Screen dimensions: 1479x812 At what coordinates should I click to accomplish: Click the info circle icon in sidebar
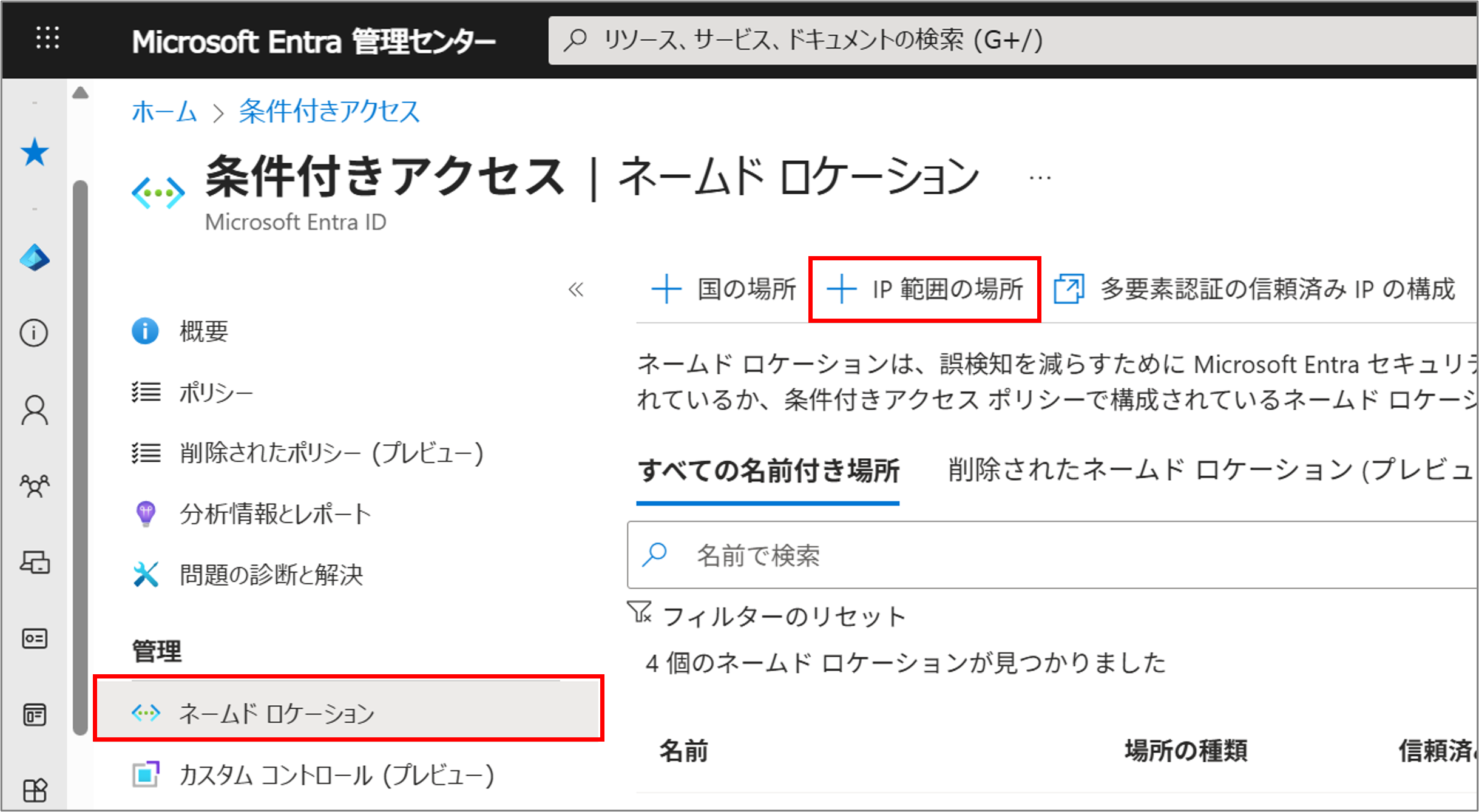34,333
